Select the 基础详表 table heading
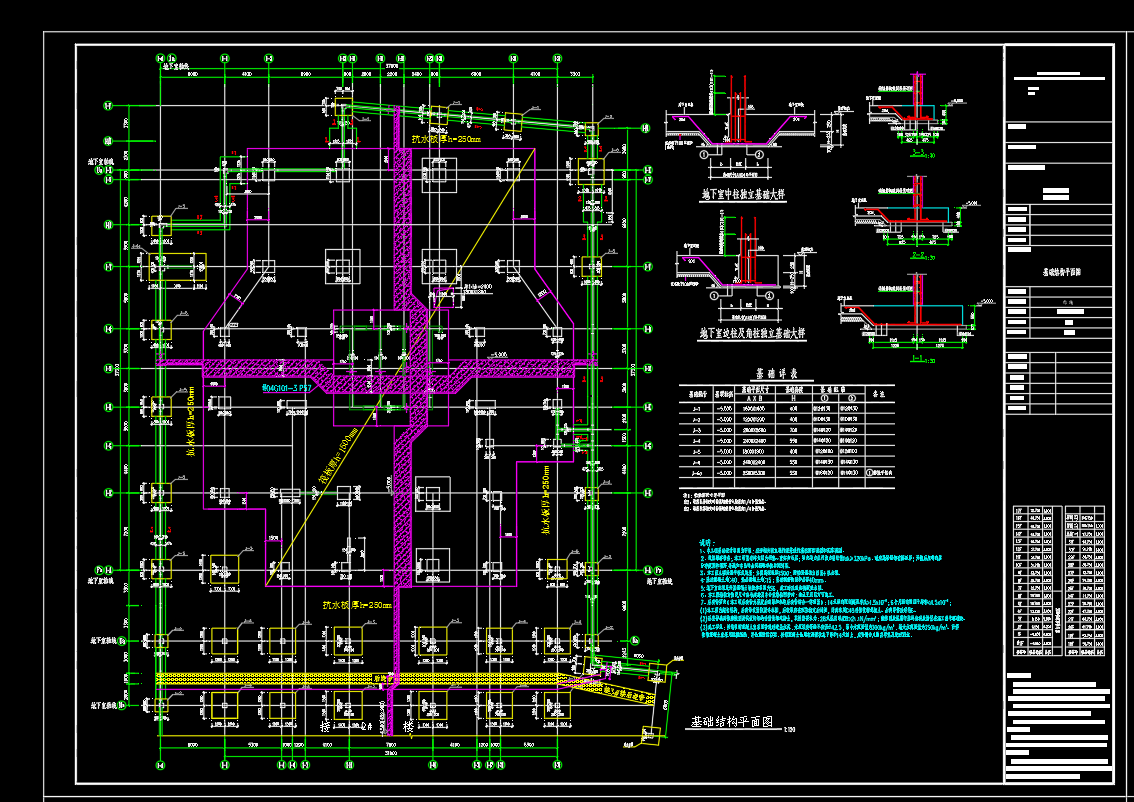 tap(777, 374)
